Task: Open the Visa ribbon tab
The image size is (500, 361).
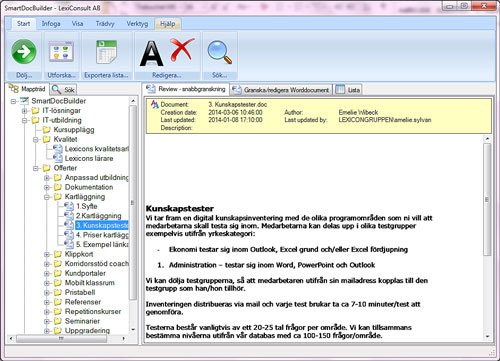Action: pyautogui.click(x=77, y=24)
